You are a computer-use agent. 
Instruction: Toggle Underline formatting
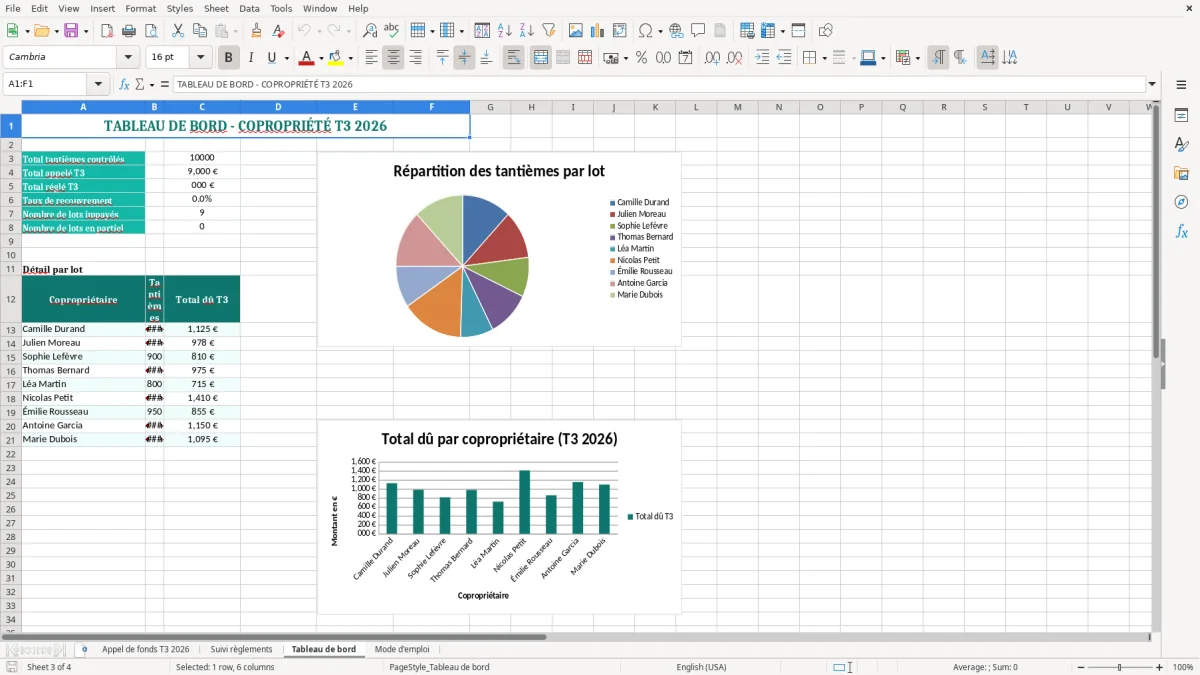pos(271,58)
